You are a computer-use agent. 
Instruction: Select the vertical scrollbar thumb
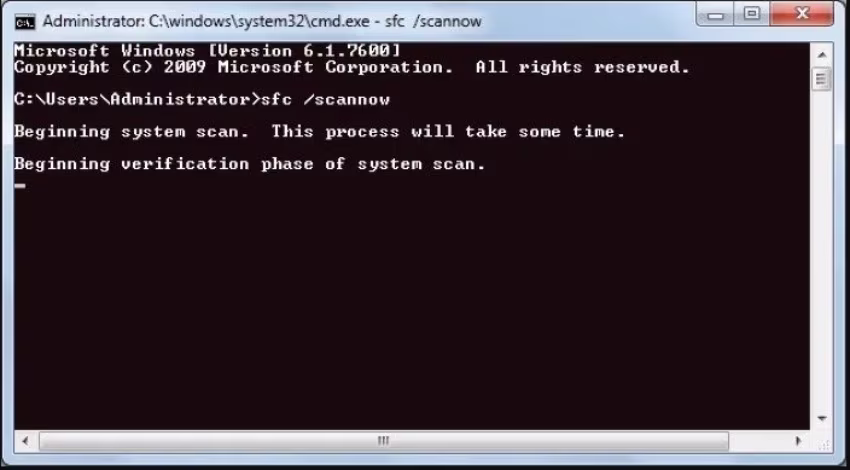[822, 80]
